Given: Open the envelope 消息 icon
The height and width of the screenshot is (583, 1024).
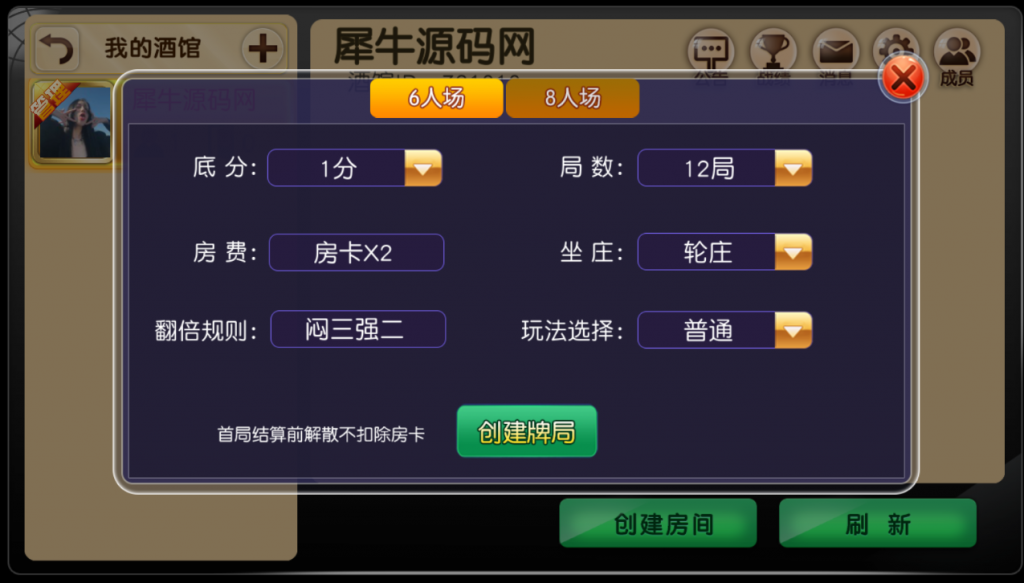Looking at the screenshot, I should click(x=835, y=51).
